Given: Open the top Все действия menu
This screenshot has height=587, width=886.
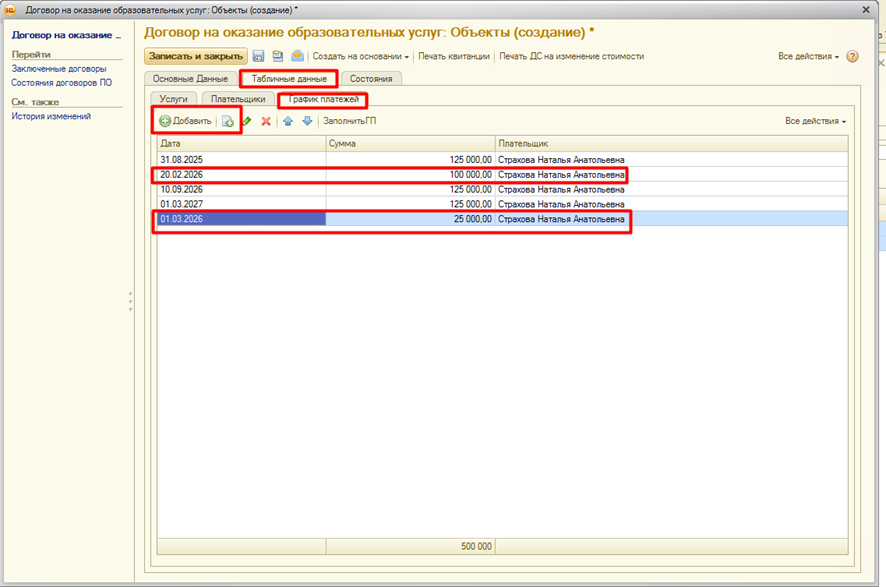Looking at the screenshot, I should 808,57.
